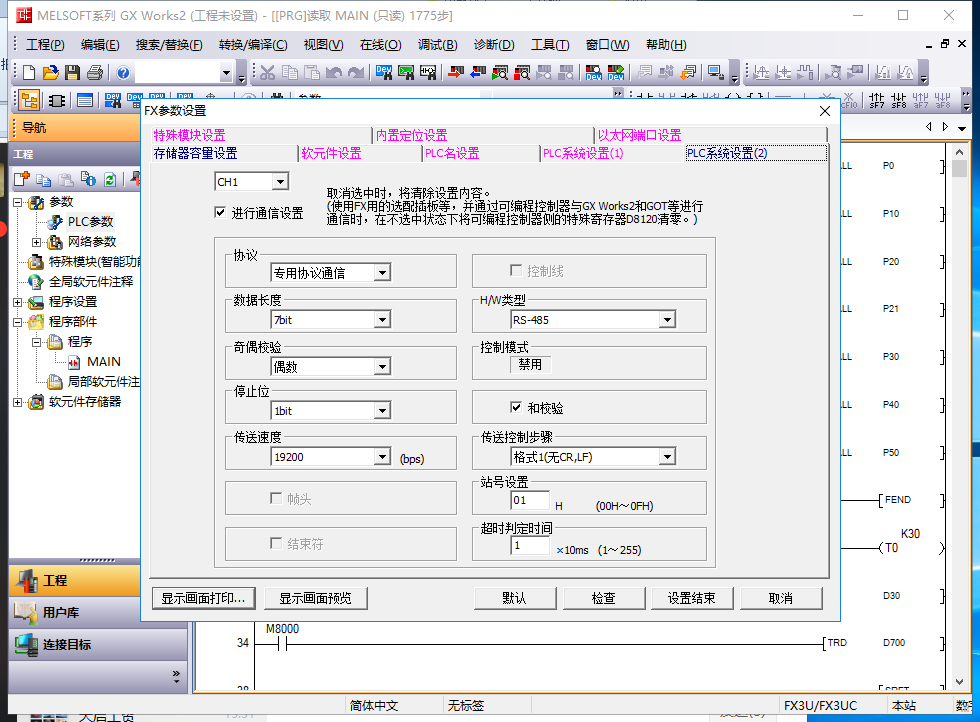Viewport: 980px width, 722px height.
Task: Click the 设置结束 button
Action: click(692, 598)
